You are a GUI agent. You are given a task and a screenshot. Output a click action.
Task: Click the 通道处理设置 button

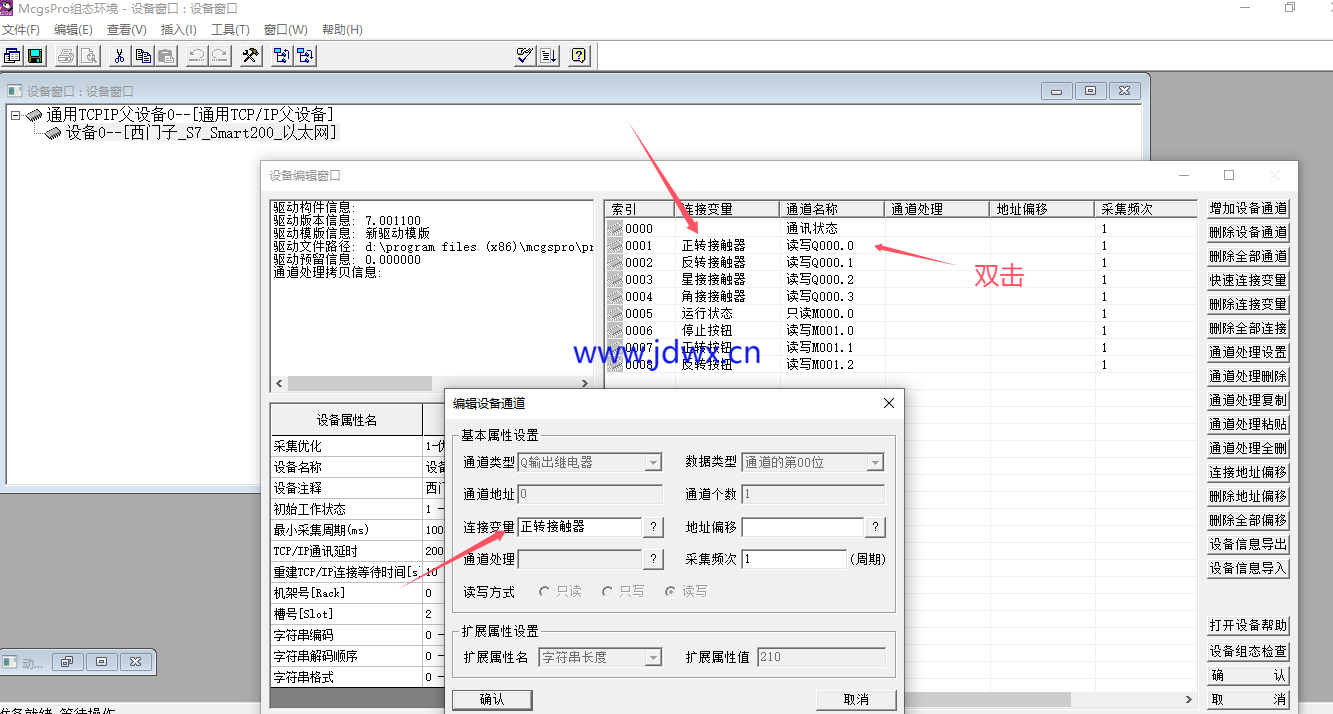[1248, 352]
